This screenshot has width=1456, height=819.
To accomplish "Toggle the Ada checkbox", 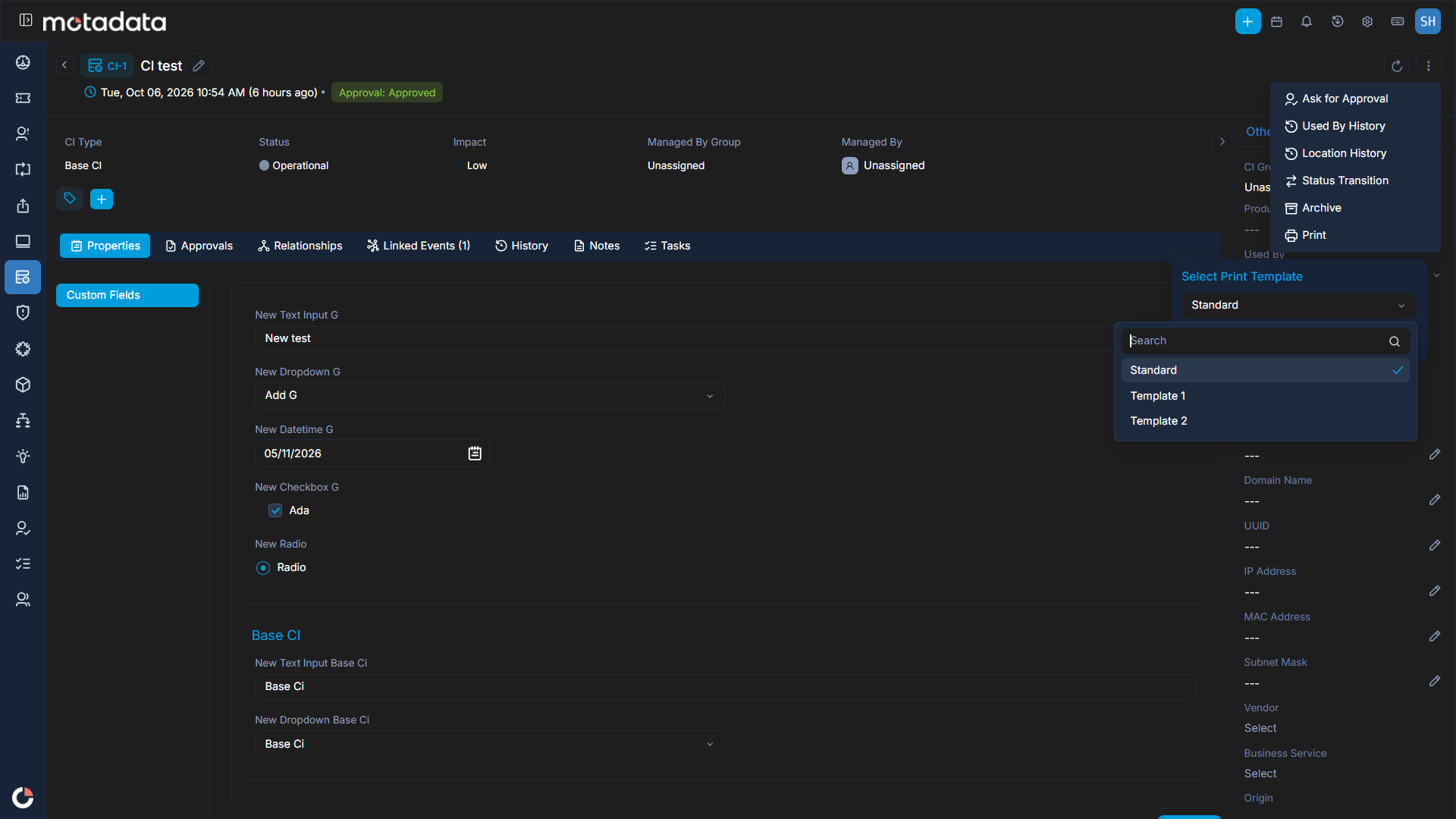I will (275, 510).
